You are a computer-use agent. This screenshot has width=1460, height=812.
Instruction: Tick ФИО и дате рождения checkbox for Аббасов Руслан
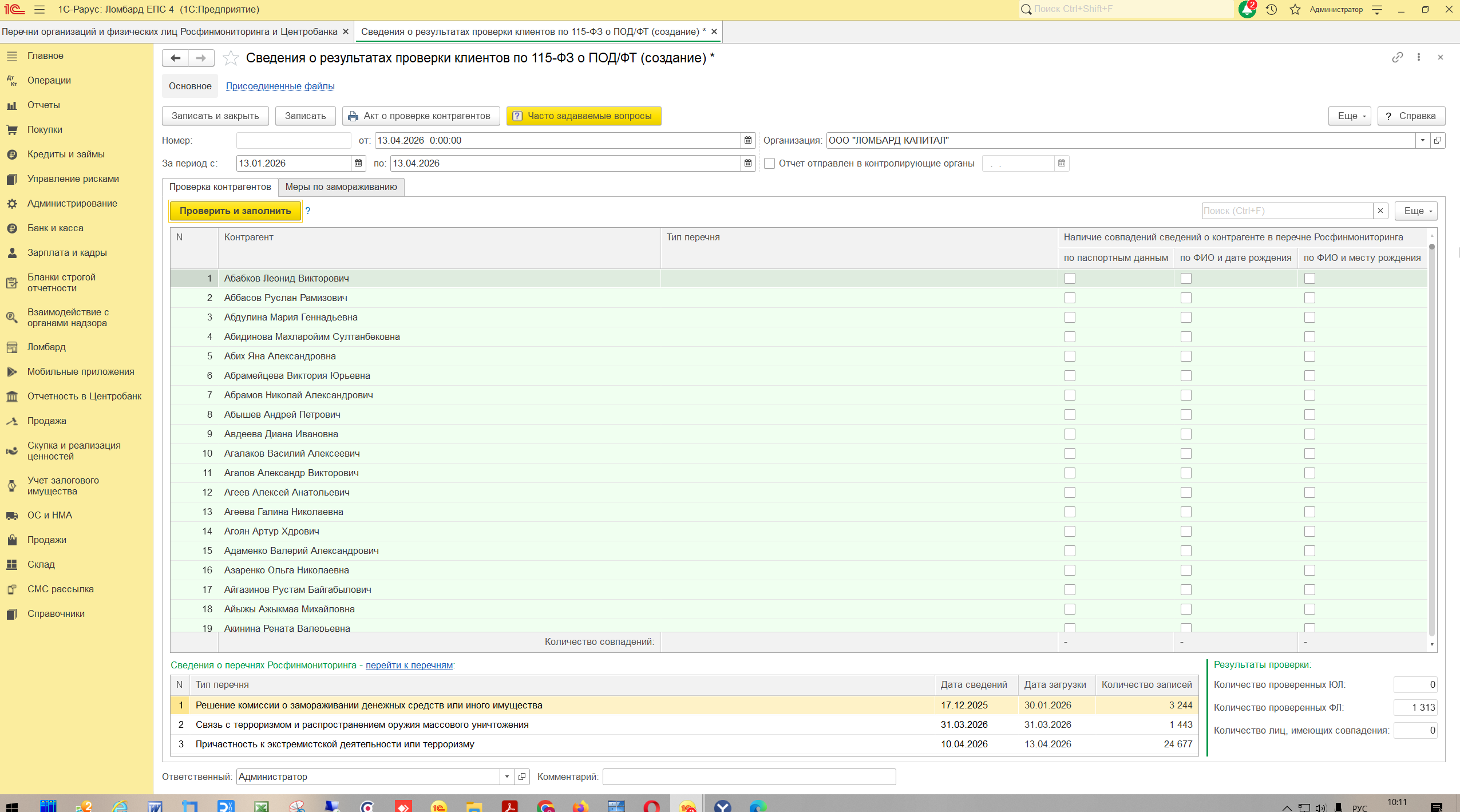(1186, 298)
